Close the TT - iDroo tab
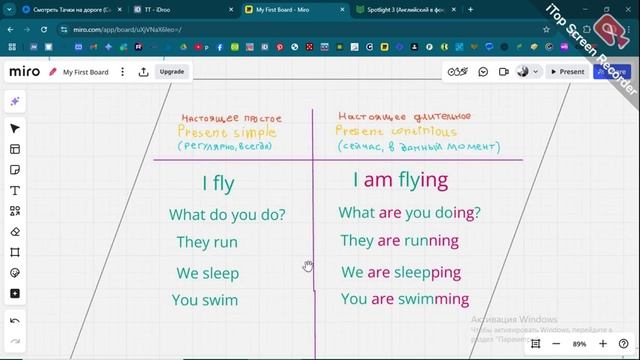The image size is (640, 360). (231, 9)
